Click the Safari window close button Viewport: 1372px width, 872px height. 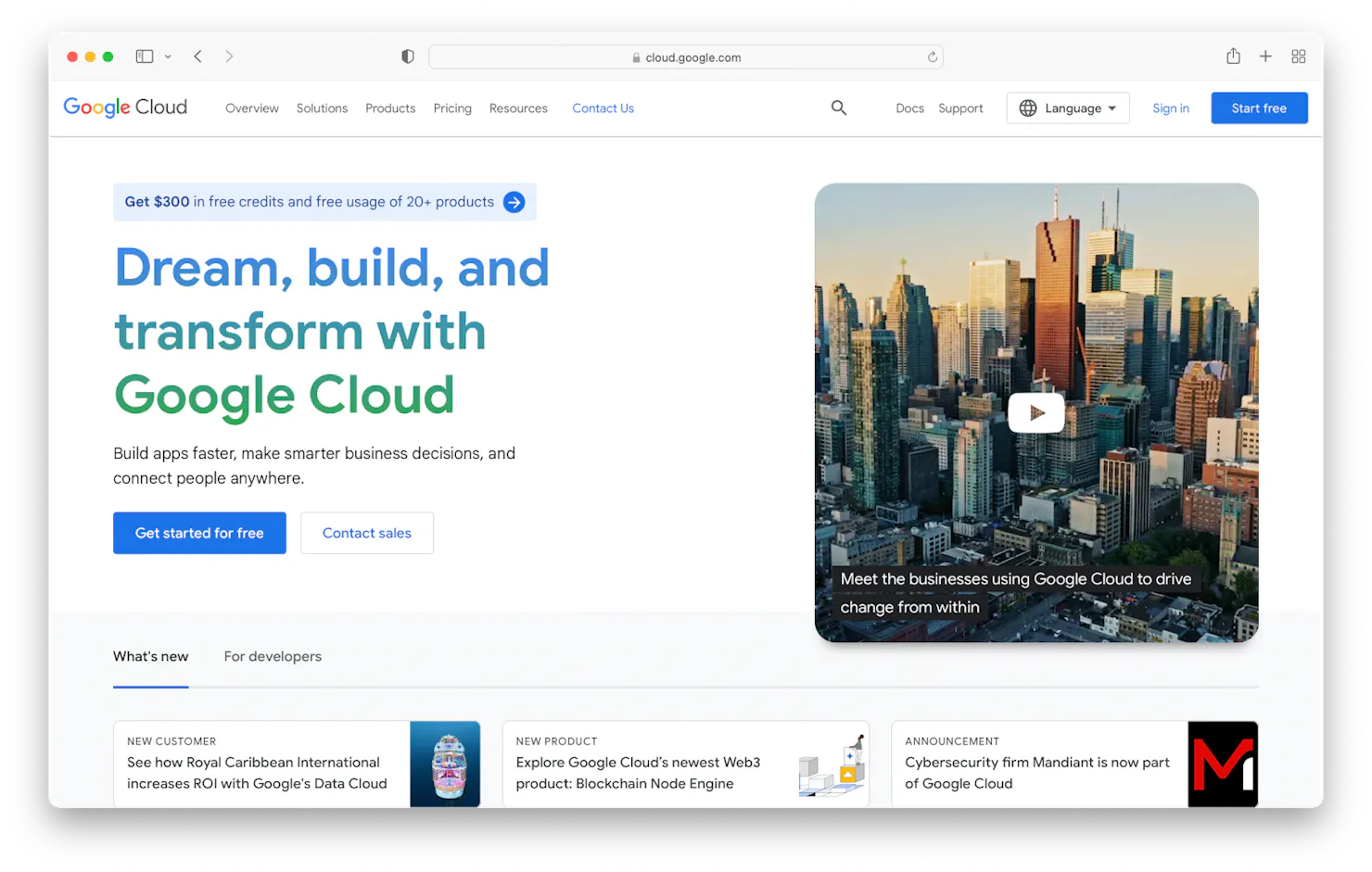coord(72,57)
